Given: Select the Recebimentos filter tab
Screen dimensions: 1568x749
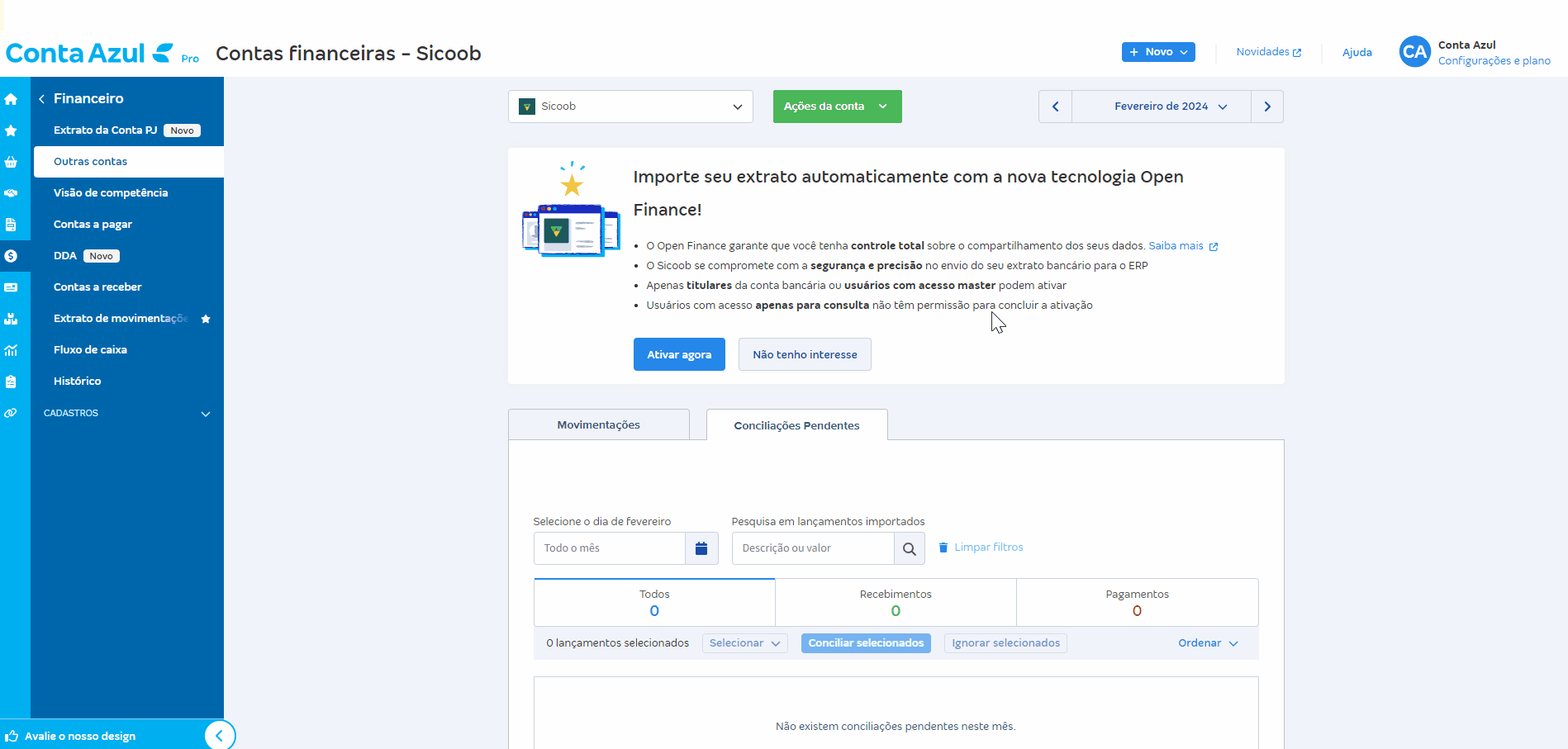Looking at the screenshot, I should (x=896, y=603).
